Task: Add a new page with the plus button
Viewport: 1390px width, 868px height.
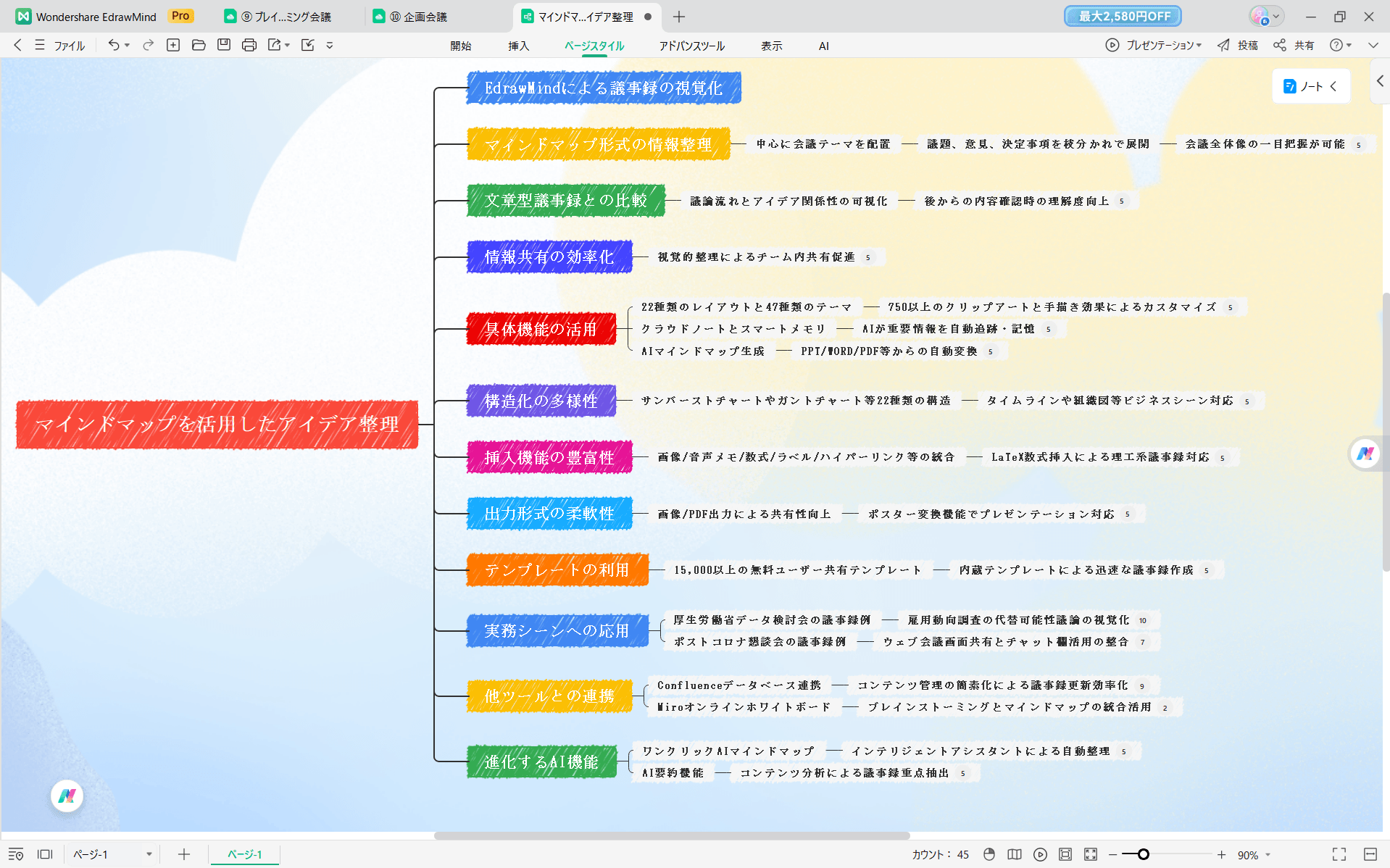Action: click(183, 854)
